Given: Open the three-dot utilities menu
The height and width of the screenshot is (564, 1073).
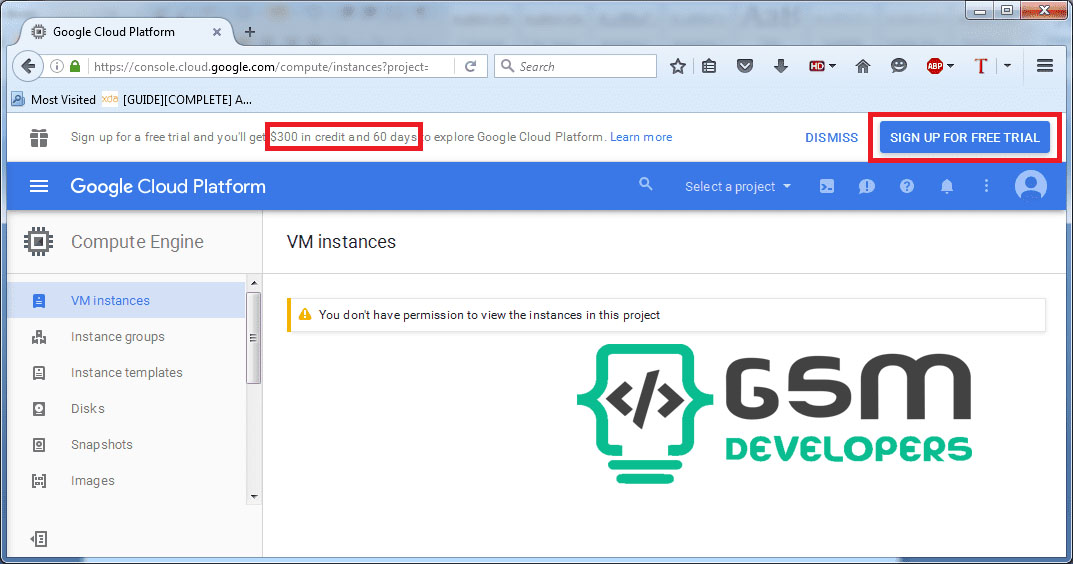Looking at the screenshot, I should (986, 186).
